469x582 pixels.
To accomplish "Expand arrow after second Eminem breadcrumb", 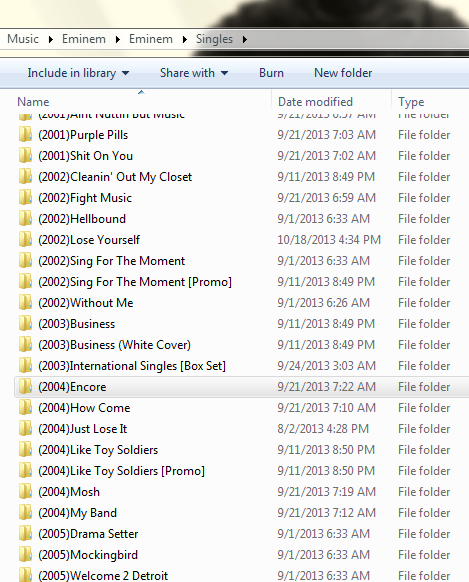I will pyautogui.click(x=185, y=39).
